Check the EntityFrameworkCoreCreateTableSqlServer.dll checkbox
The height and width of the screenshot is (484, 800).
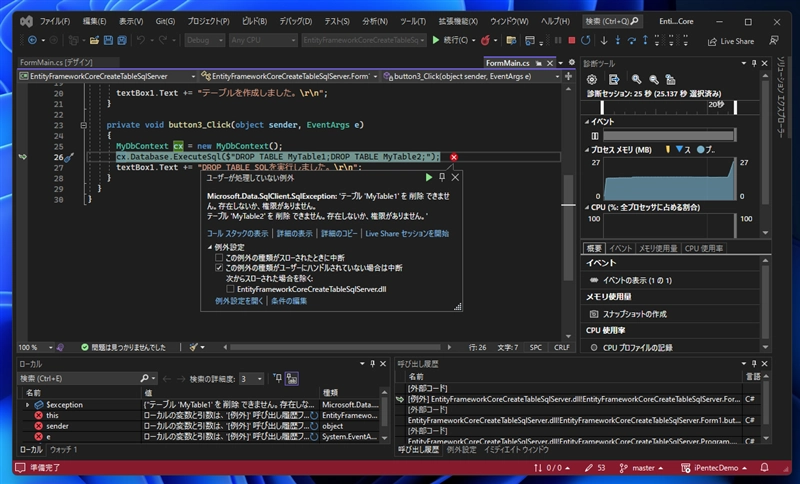(x=230, y=289)
